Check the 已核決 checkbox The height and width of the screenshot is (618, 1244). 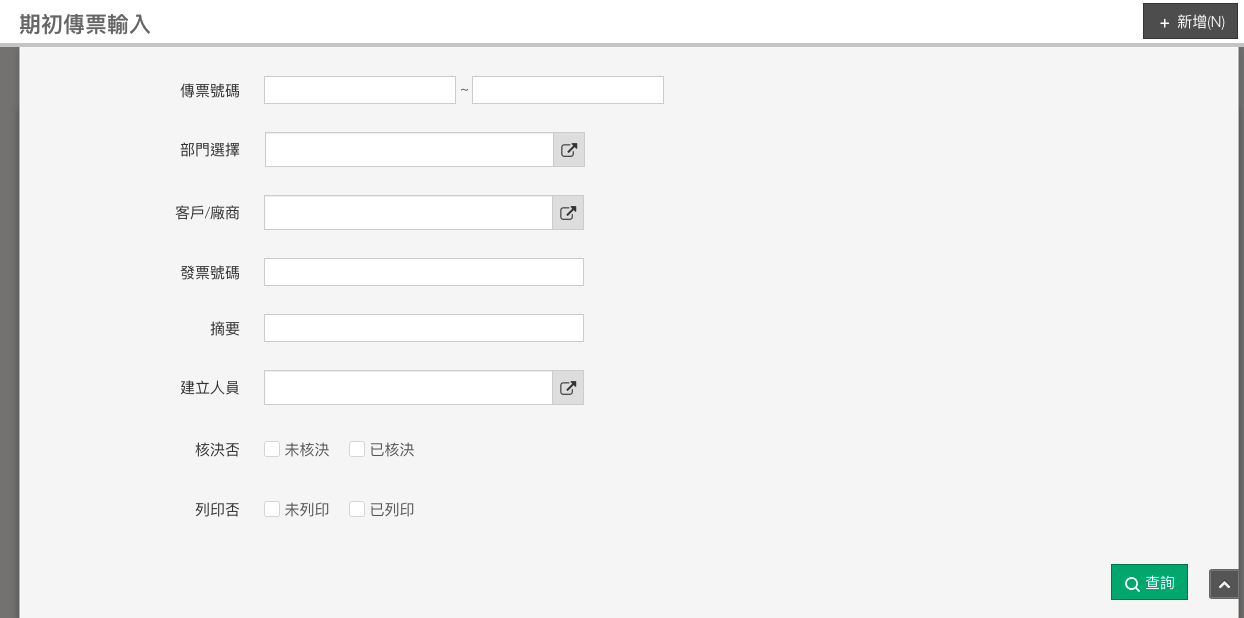pyautogui.click(x=357, y=450)
